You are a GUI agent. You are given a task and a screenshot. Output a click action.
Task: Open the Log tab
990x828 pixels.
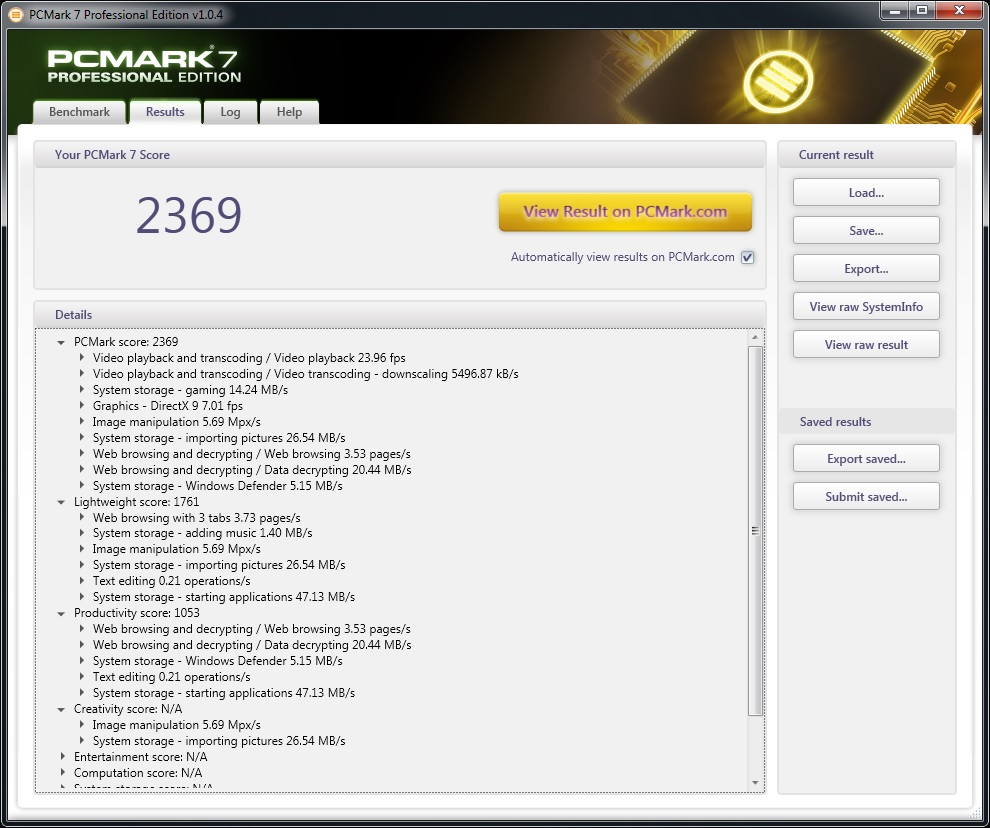click(x=230, y=112)
